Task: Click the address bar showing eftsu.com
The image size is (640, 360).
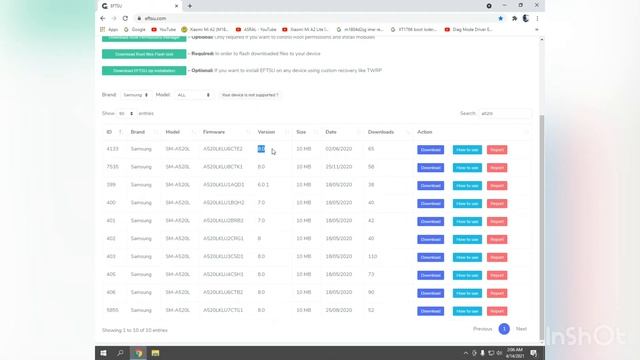Action: (x=314, y=18)
